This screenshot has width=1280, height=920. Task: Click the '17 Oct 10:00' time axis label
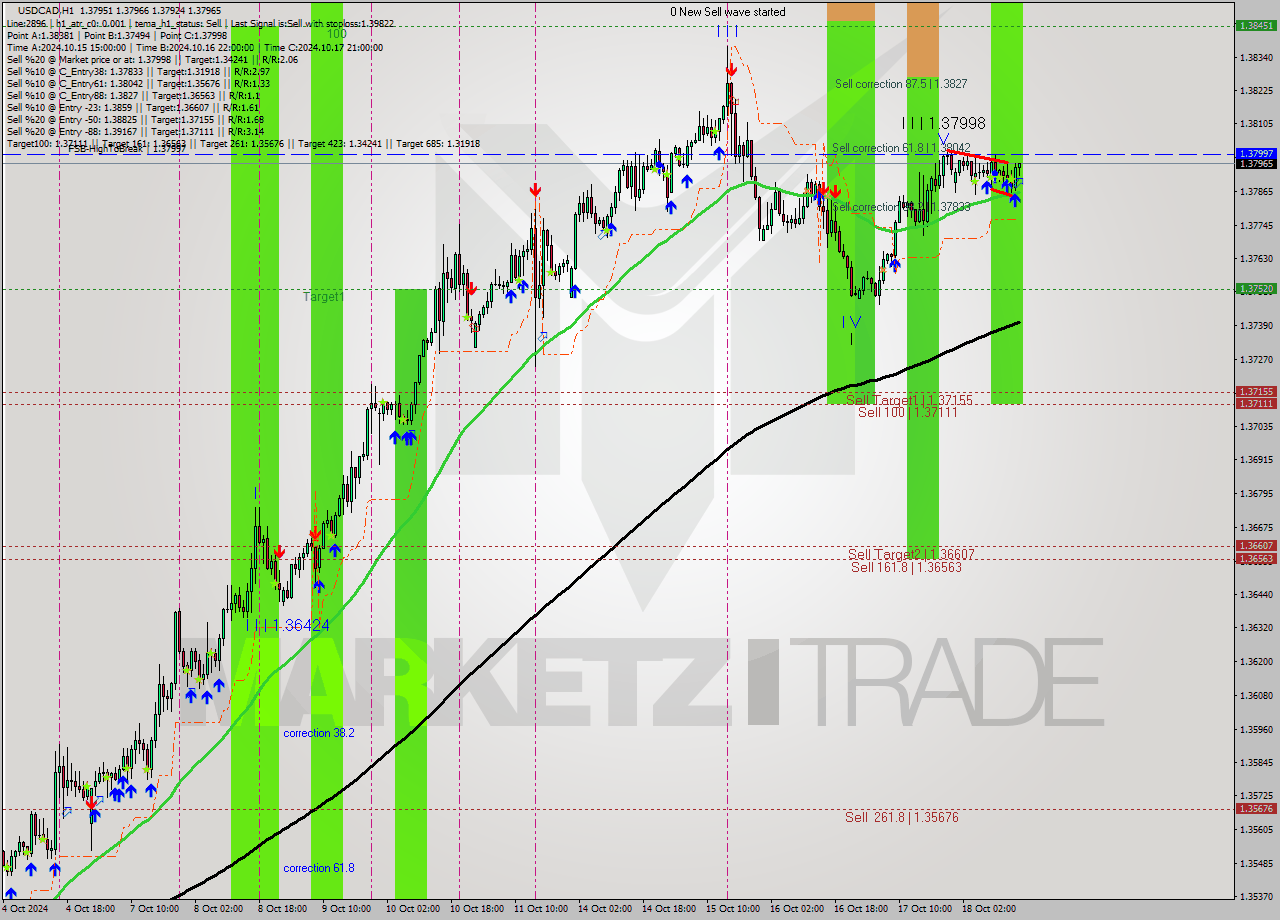click(925, 909)
